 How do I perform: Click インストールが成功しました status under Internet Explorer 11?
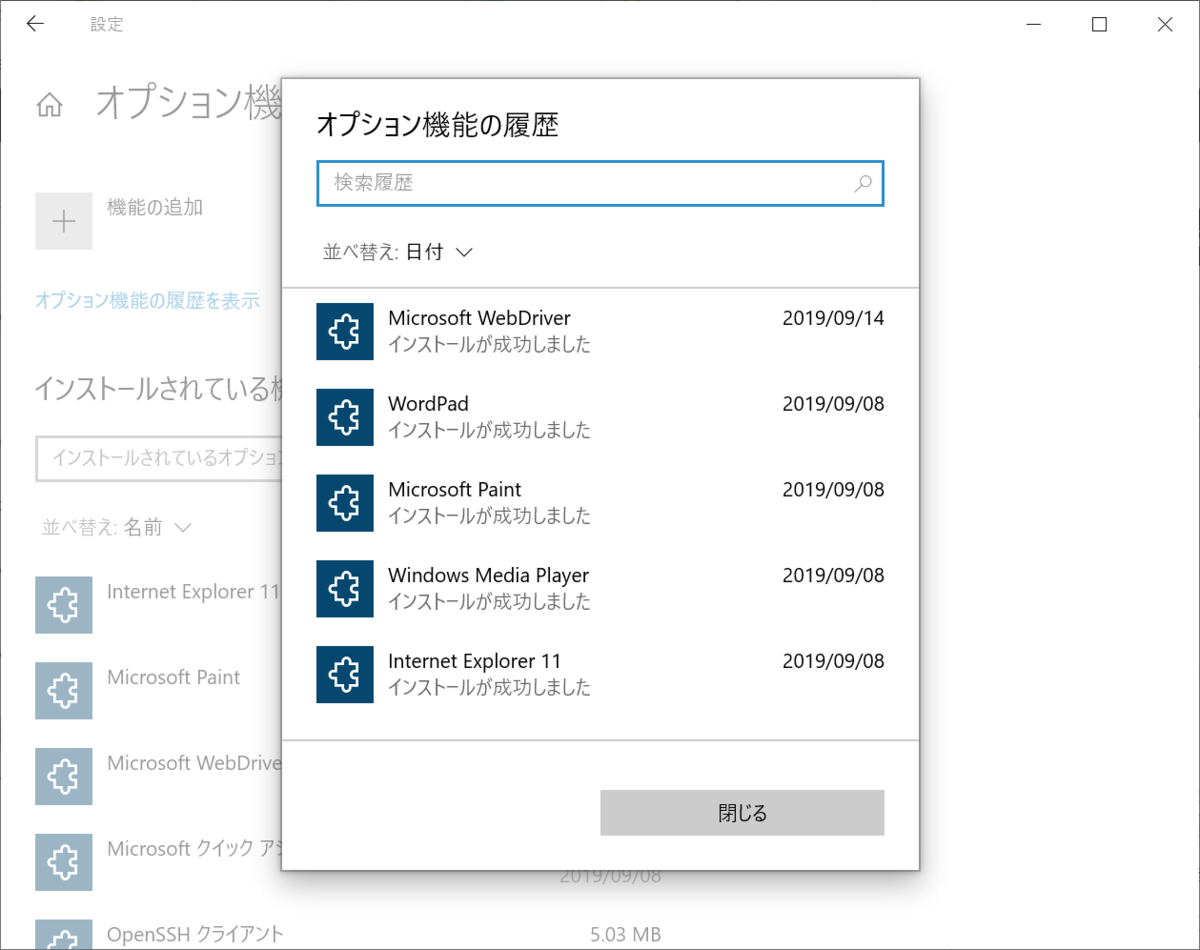[489, 688]
